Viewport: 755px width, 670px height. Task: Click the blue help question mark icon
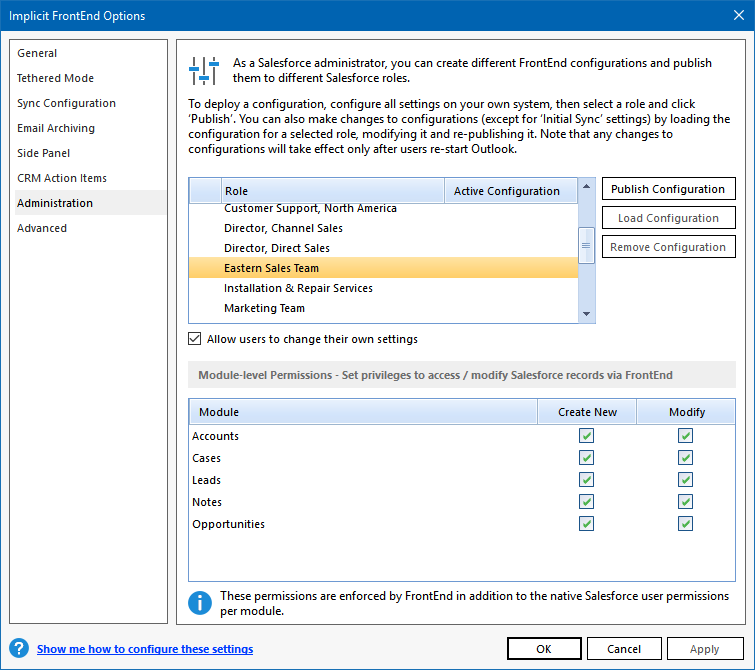coord(19,649)
